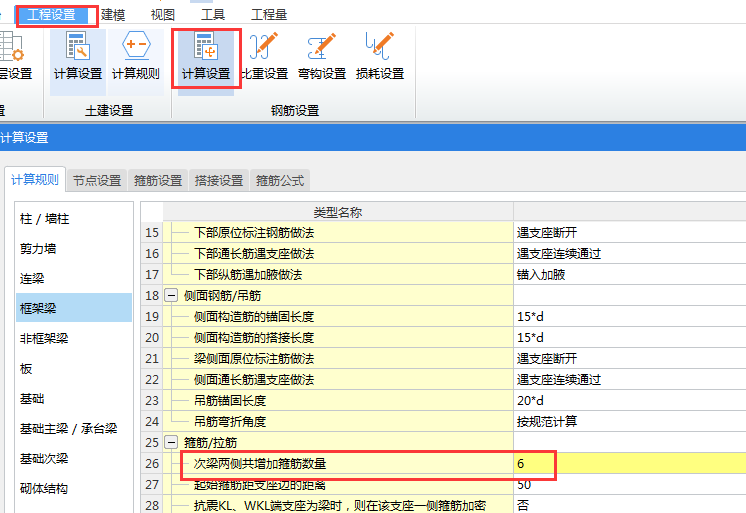The image size is (746, 513).
Task: Select 连梁 in component list
Action: [74, 278]
